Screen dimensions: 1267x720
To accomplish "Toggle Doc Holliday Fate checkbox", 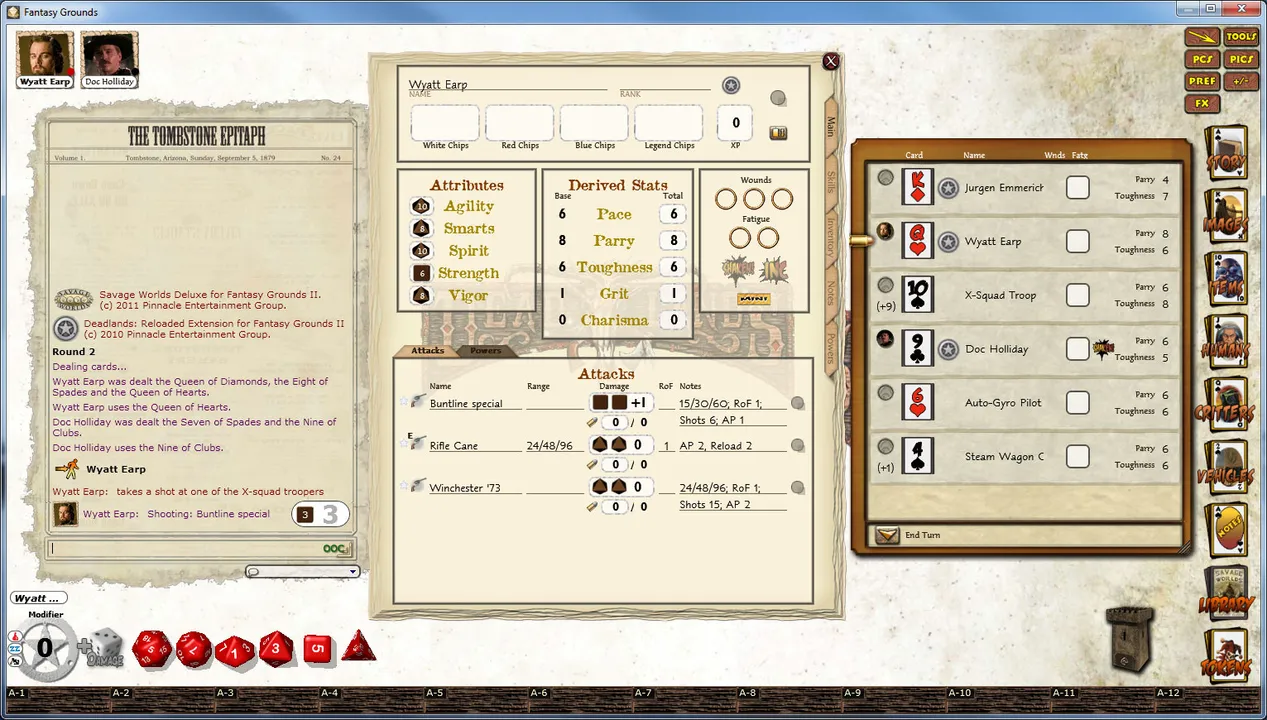I will 1077,349.
